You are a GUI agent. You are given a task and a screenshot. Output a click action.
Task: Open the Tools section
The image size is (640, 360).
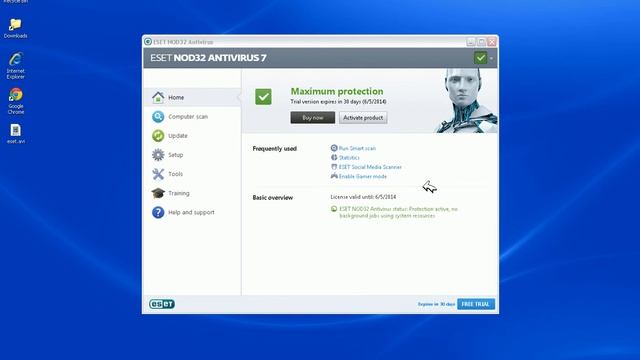click(x=192, y=174)
